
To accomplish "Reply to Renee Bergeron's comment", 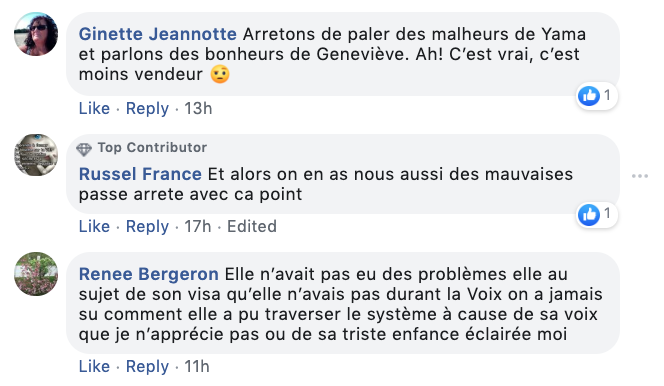I will coord(147,367).
